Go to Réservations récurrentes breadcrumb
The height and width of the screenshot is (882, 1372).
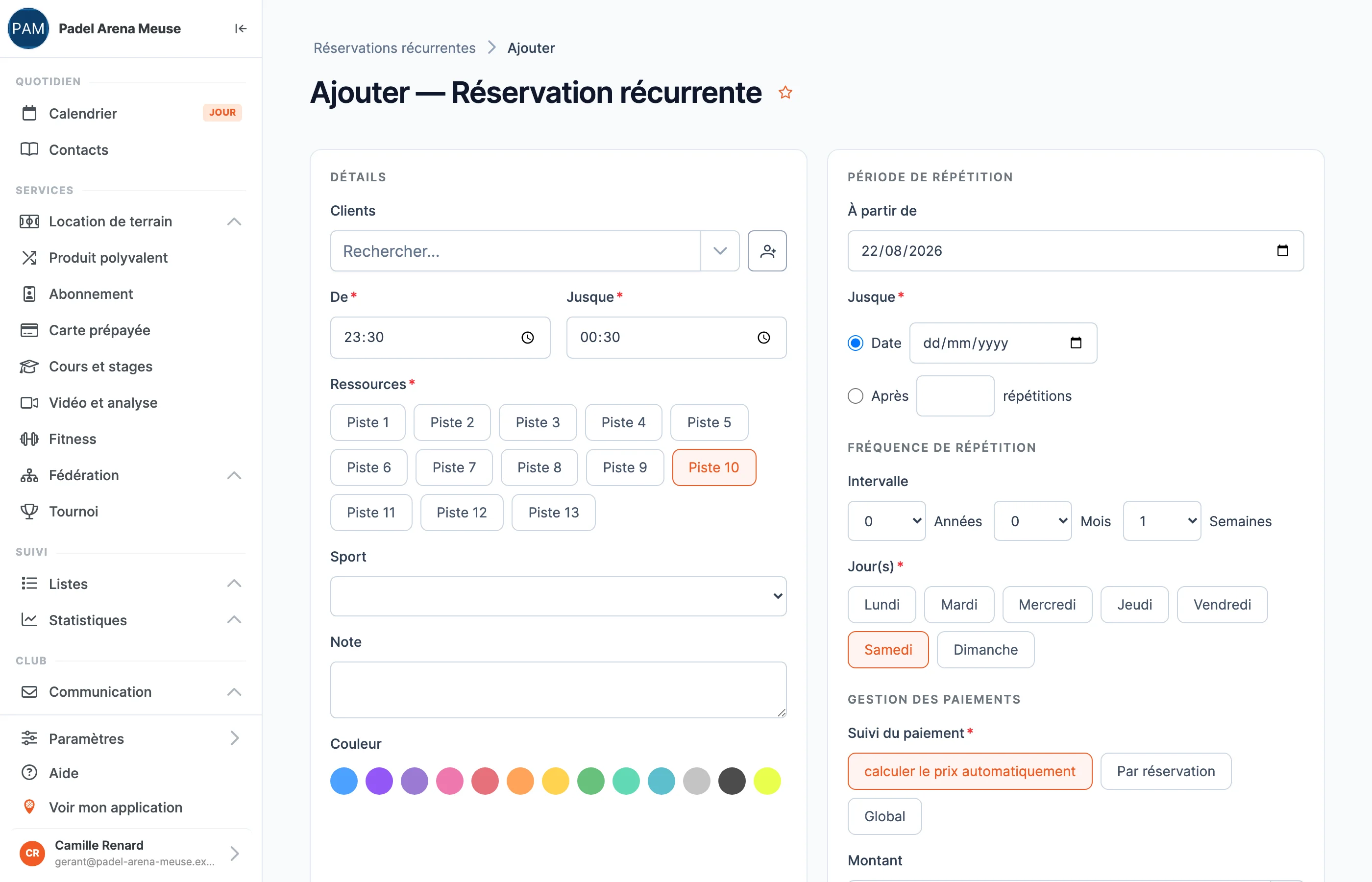point(394,48)
